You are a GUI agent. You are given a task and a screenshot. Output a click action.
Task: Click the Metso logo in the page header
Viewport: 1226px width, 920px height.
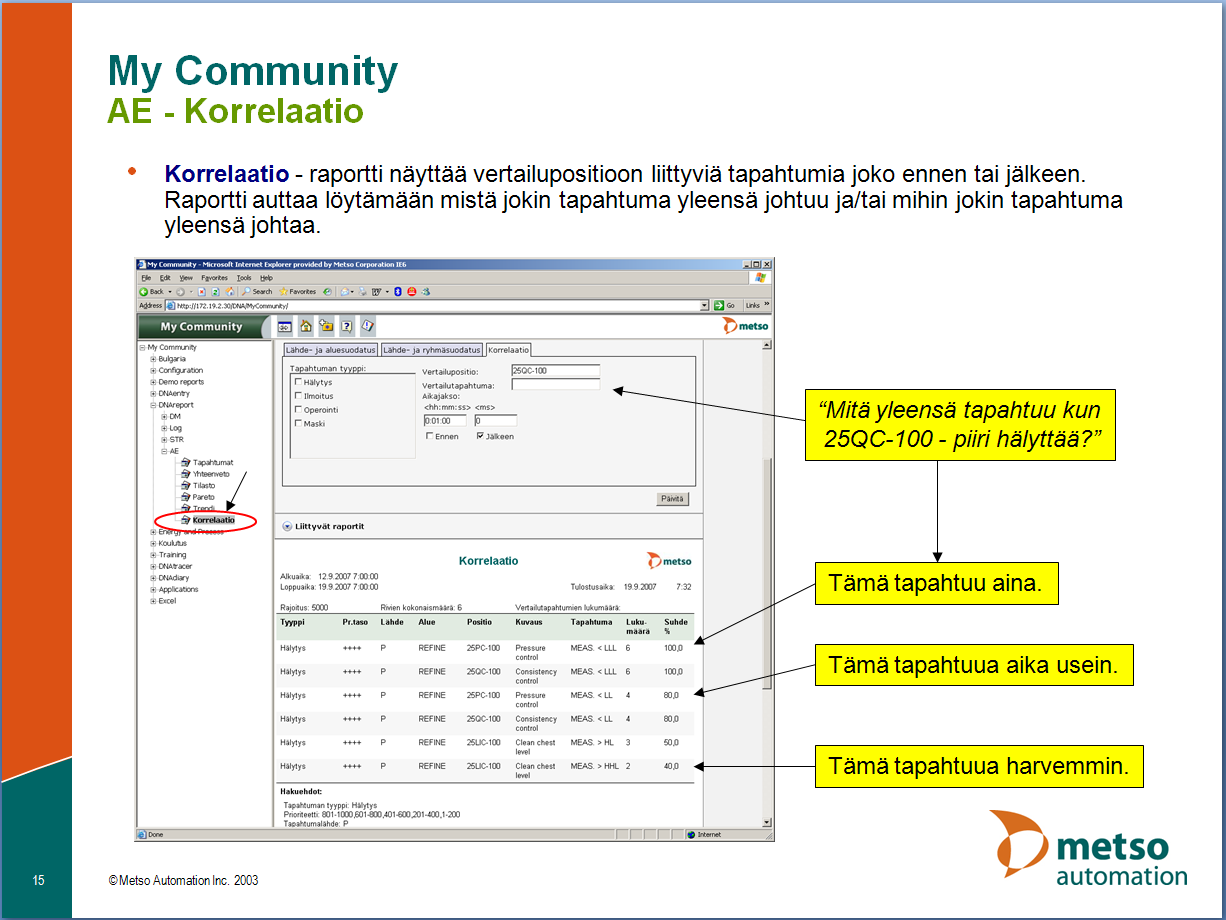click(x=746, y=326)
